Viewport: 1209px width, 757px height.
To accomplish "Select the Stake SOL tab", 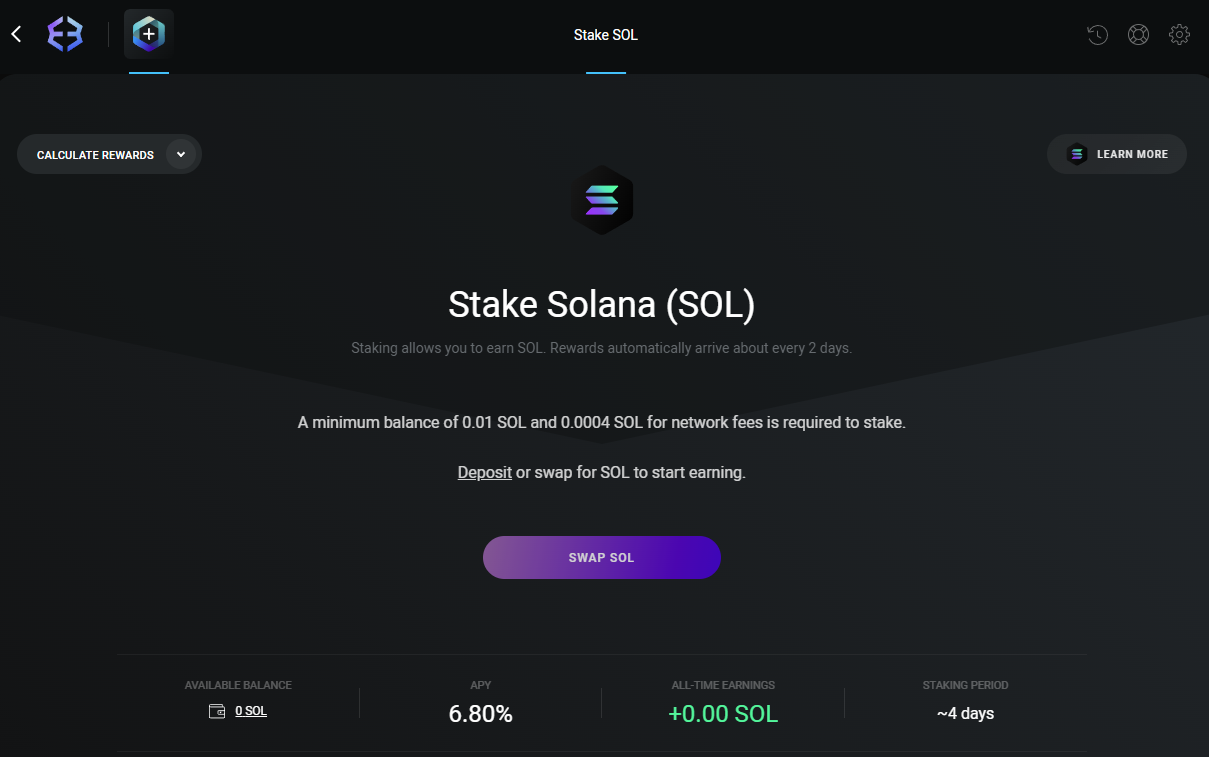I will pos(606,35).
